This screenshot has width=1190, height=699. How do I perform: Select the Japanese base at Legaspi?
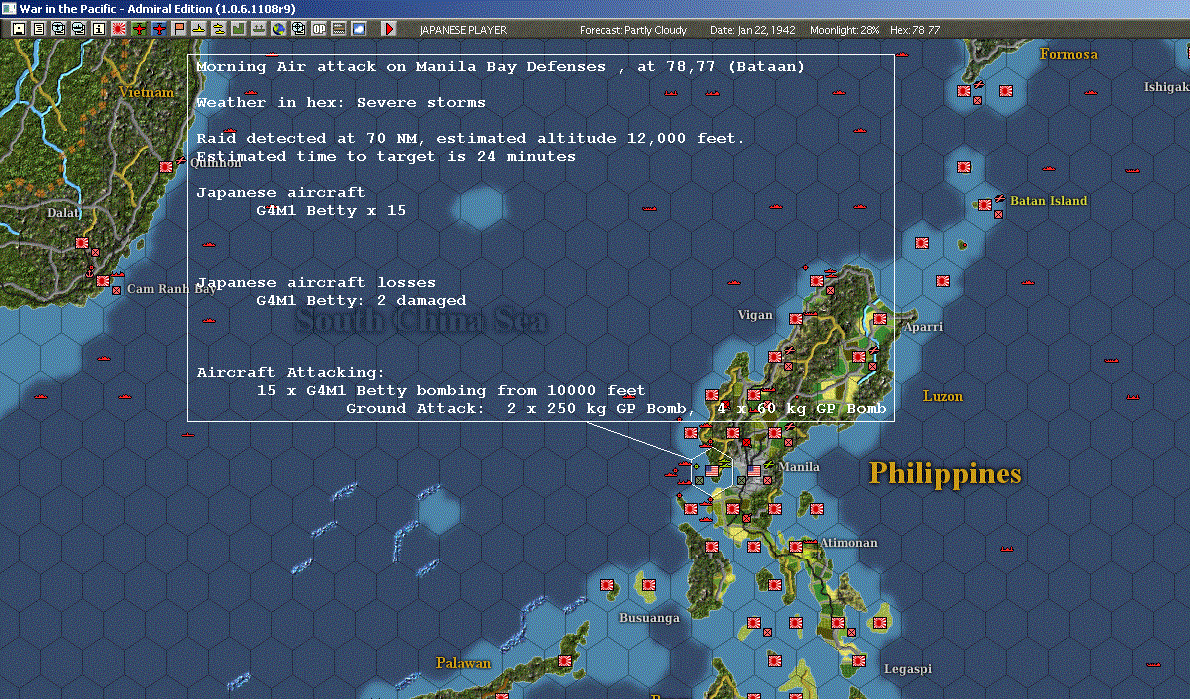click(858, 661)
